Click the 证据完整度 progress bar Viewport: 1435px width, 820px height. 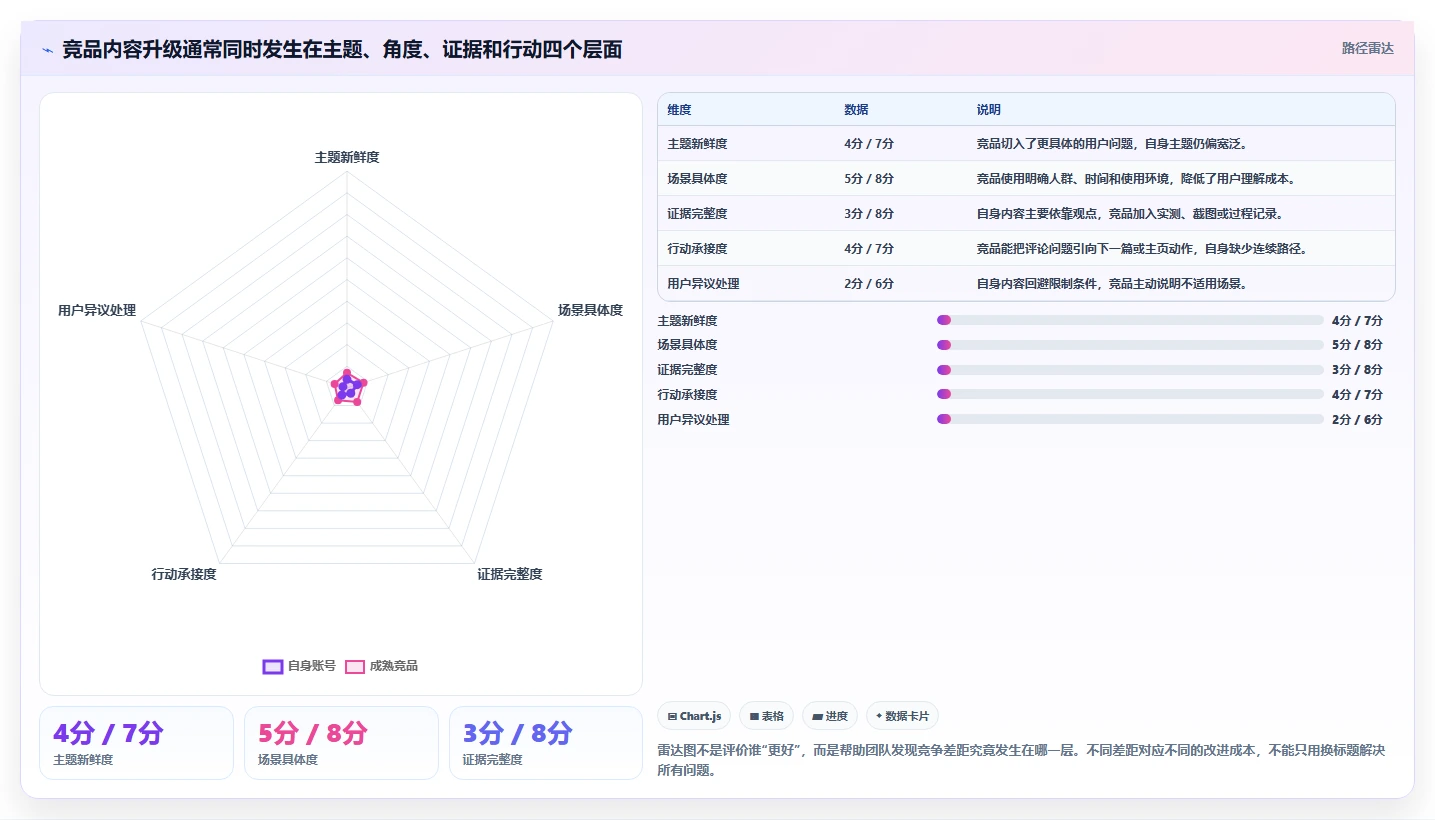click(x=1130, y=370)
